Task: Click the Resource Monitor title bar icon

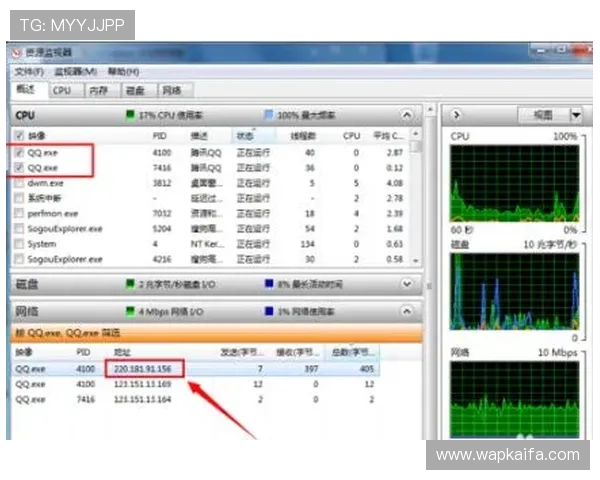Action: click(16, 52)
